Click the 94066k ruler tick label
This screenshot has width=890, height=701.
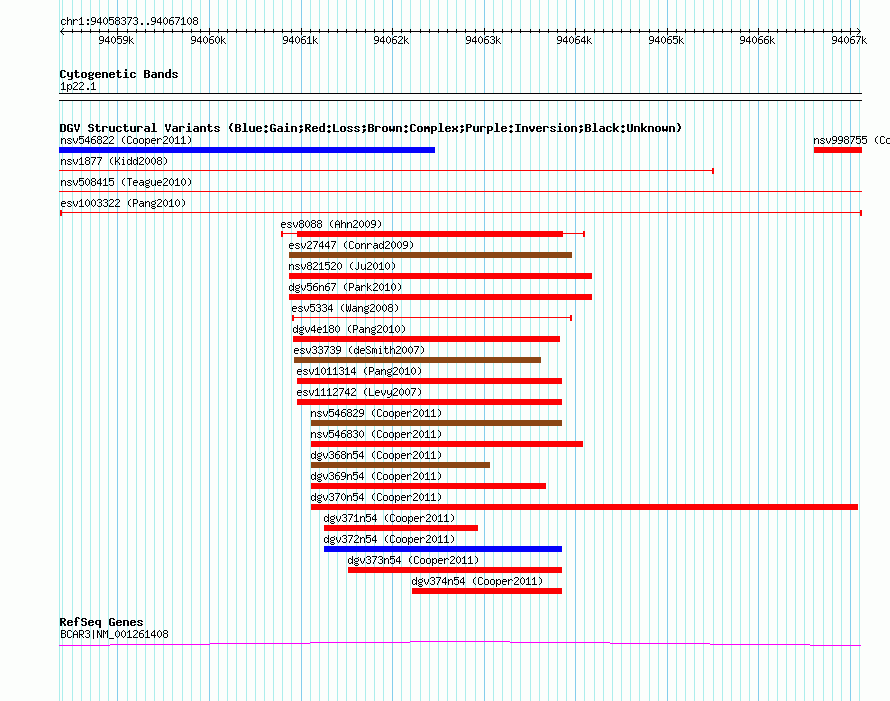[757, 40]
